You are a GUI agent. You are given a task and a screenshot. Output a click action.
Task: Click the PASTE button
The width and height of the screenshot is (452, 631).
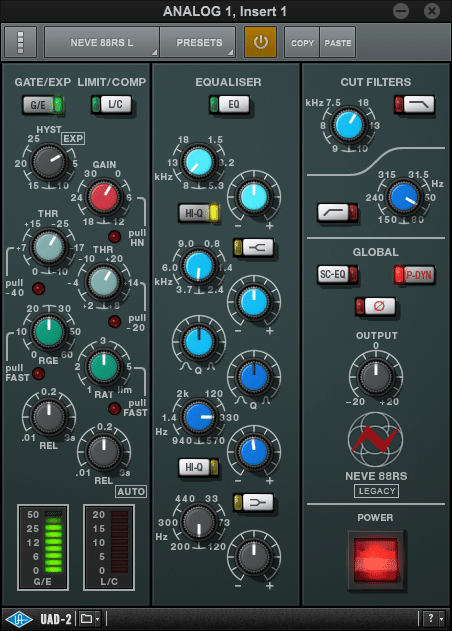[x=338, y=42]
